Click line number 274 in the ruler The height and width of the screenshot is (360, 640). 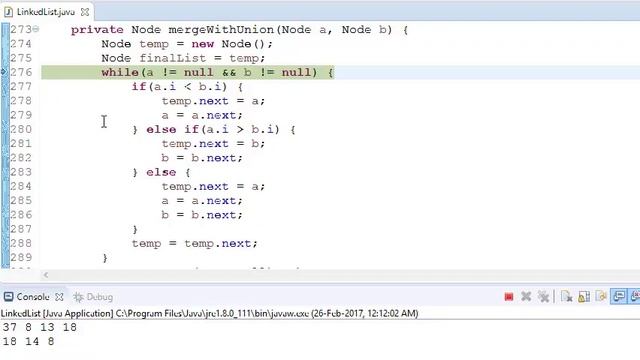click(21, 44)
